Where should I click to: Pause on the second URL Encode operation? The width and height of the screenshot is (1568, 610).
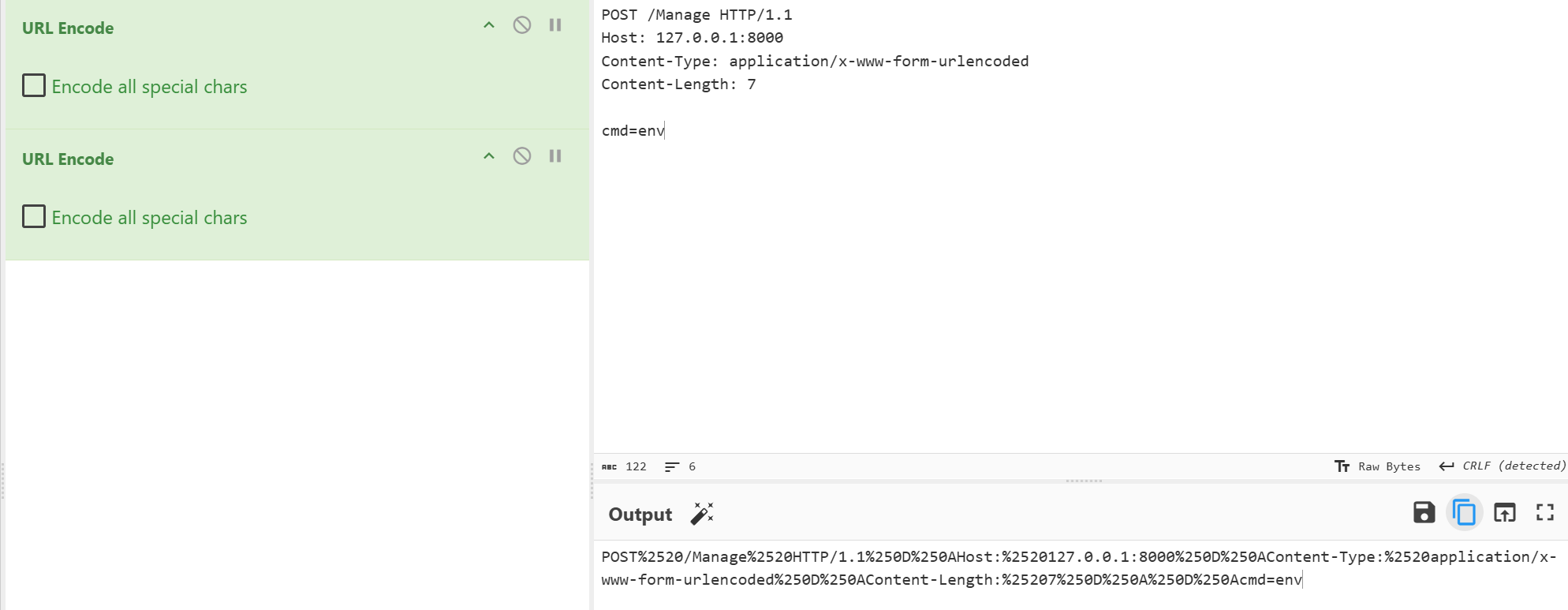coord(555,156)
